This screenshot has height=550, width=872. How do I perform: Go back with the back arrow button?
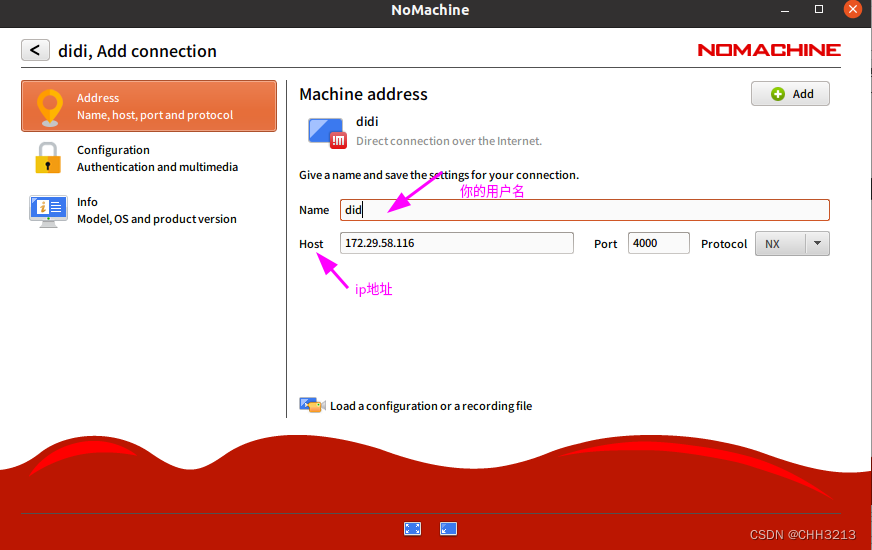[35, 50]
